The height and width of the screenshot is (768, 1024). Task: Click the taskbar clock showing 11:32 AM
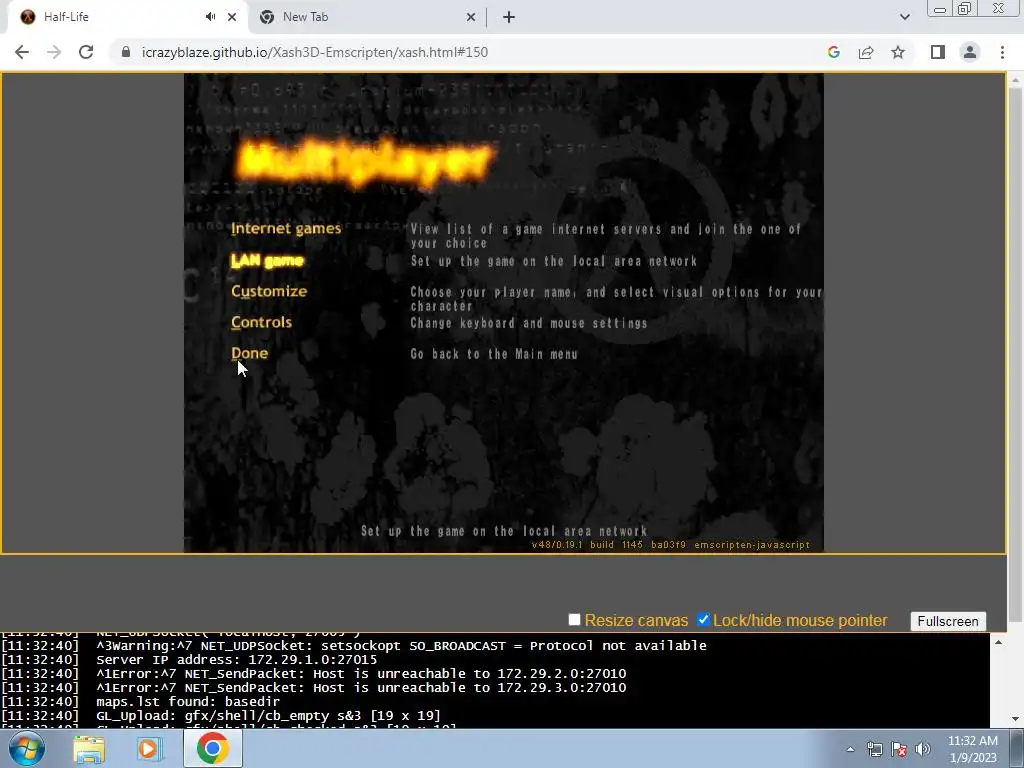coord(972,749)
